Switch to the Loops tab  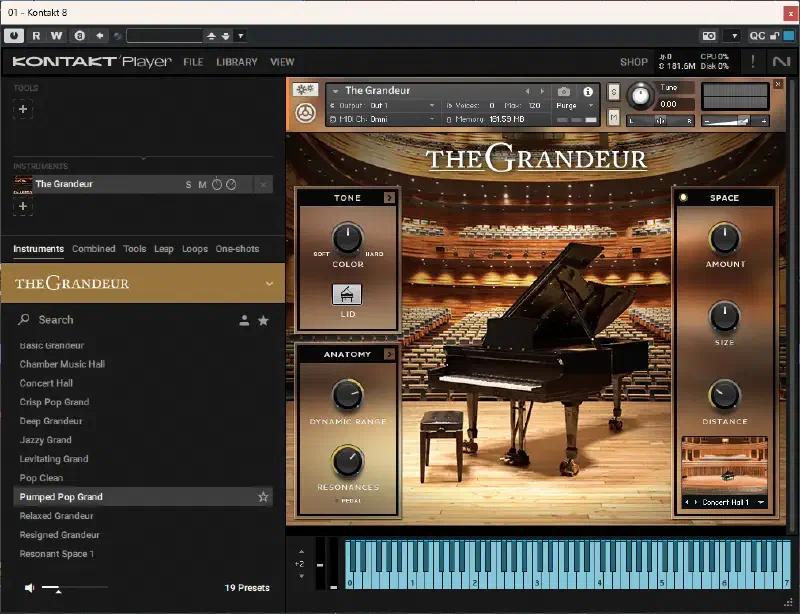[195, 249]
